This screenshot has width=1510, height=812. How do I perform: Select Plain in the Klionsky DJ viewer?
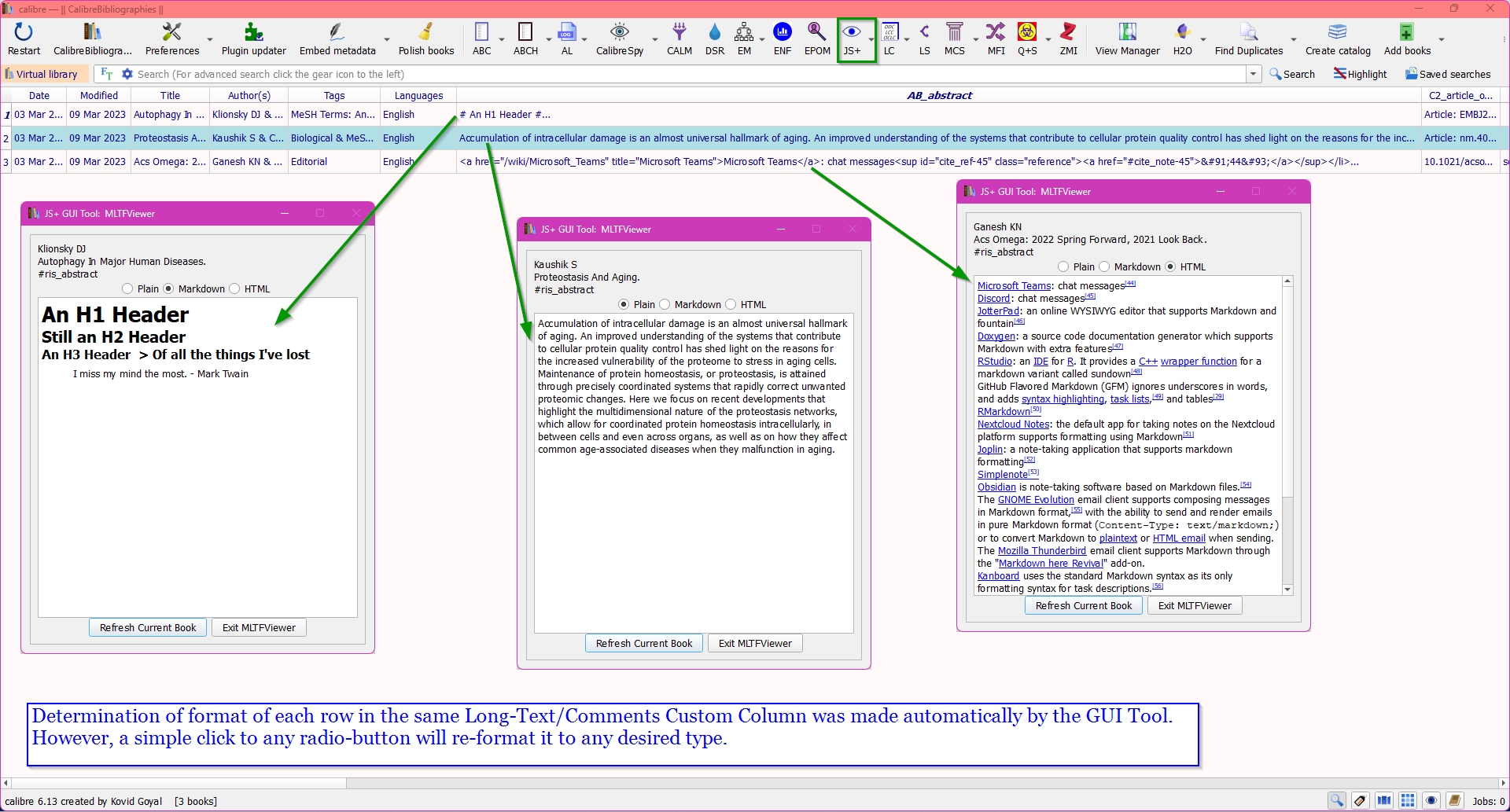[127, 289]
